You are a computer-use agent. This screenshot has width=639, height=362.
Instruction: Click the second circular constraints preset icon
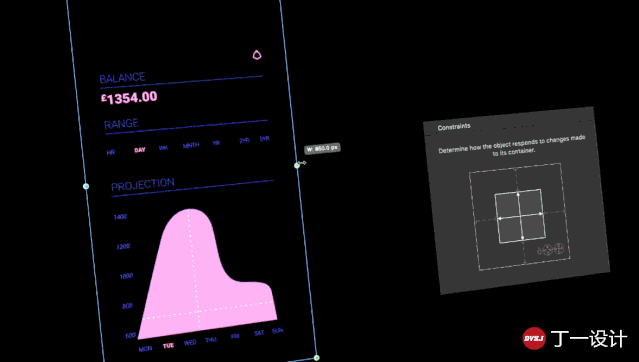559,248
